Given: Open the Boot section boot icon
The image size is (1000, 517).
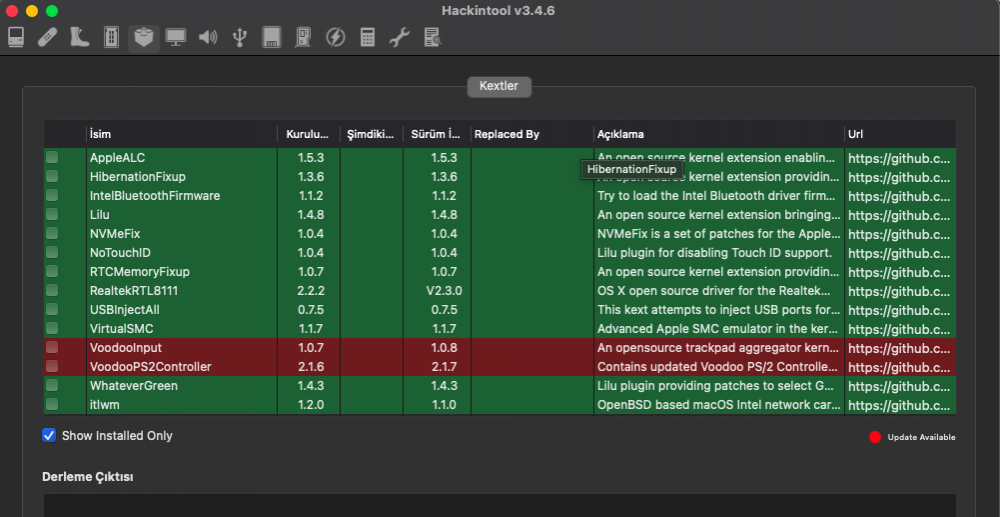Looking at the screenshot, I should pyautogui.click(x=80, y=38).
